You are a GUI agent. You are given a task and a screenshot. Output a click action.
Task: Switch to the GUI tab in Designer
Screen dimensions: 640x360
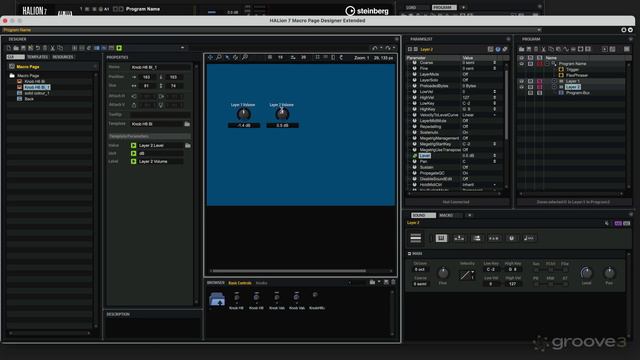tap(15, 57)
